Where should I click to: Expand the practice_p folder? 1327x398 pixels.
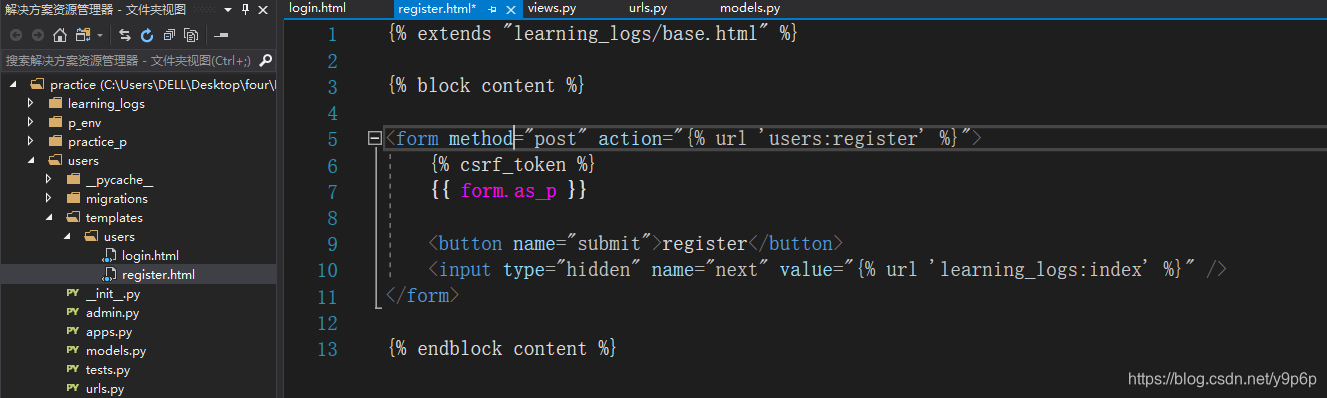click(31, 141)
